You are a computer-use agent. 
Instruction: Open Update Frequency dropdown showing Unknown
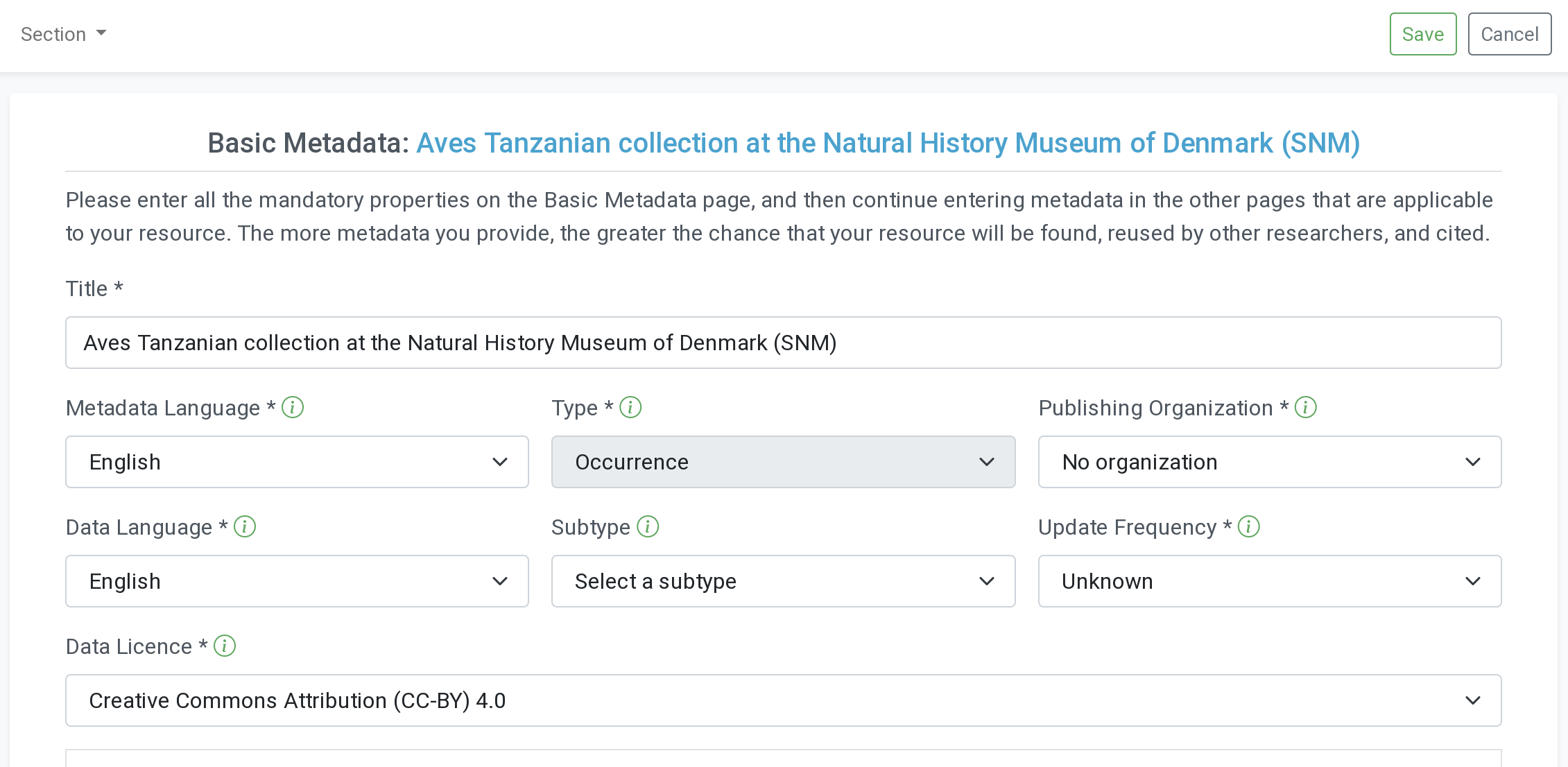click(1269, 581)
